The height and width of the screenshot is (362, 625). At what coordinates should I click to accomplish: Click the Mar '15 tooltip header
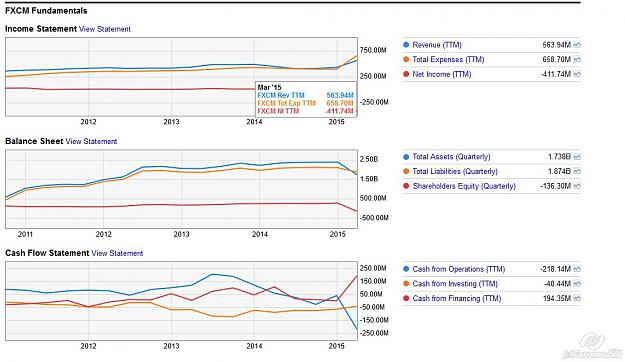[269, 87]
